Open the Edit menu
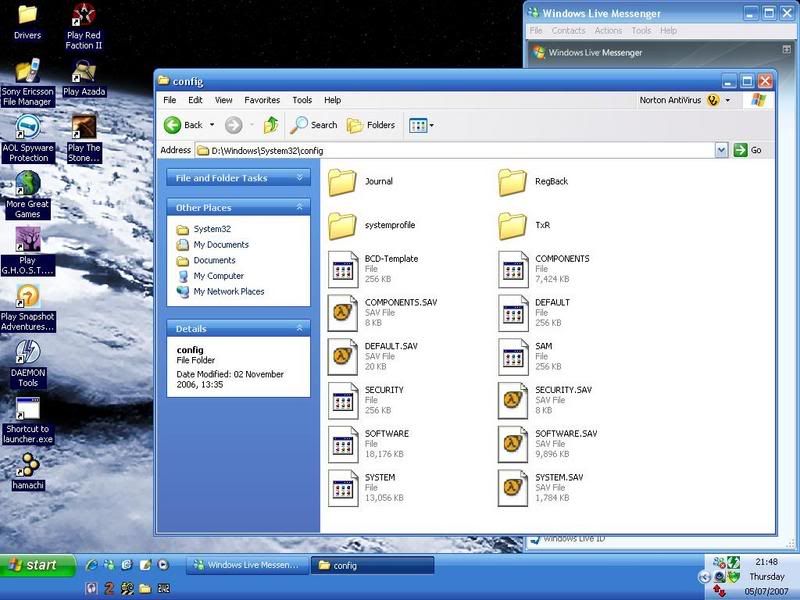This screenshot has height=600, width=800. 195,100
